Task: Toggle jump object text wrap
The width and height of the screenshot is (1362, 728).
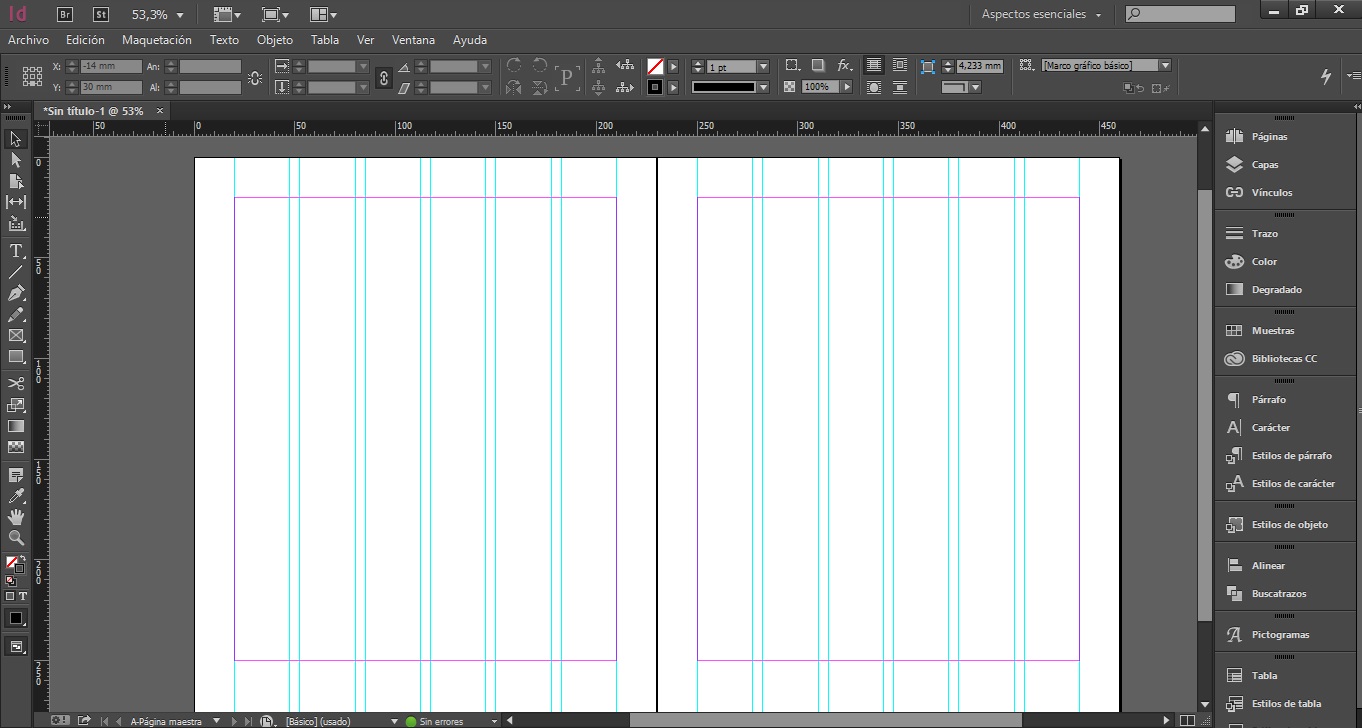Action: click(x=900, y=87)
